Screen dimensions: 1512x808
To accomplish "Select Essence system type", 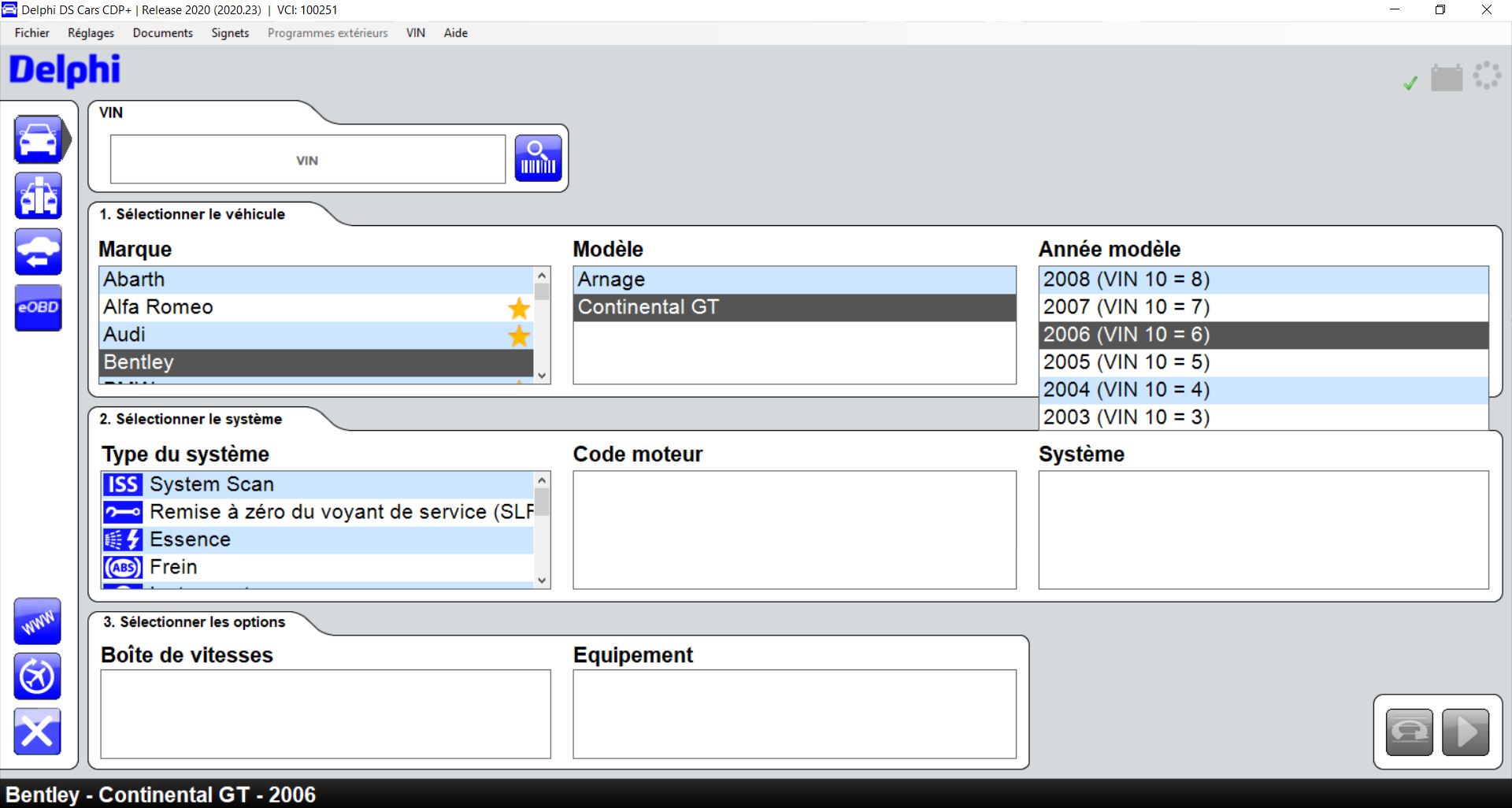I will tap(318, 539).
